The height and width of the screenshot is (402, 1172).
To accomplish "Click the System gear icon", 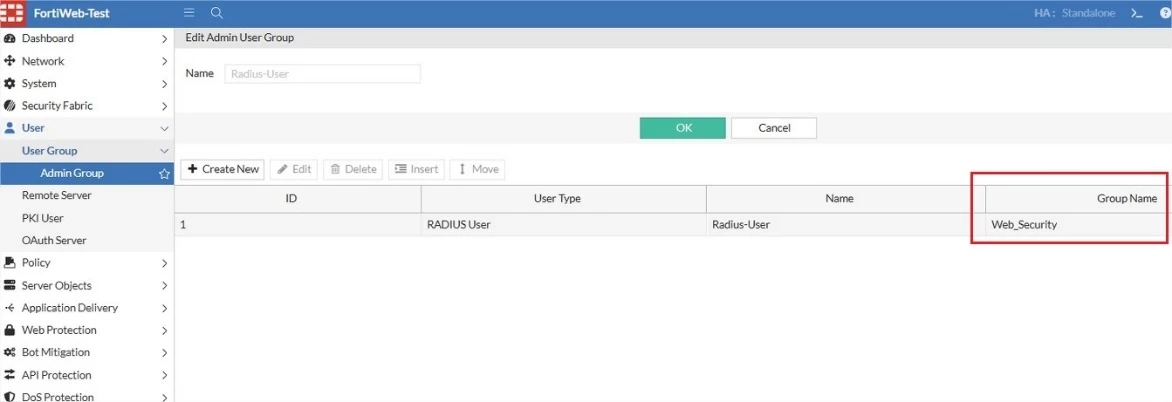I will [10, 83].
